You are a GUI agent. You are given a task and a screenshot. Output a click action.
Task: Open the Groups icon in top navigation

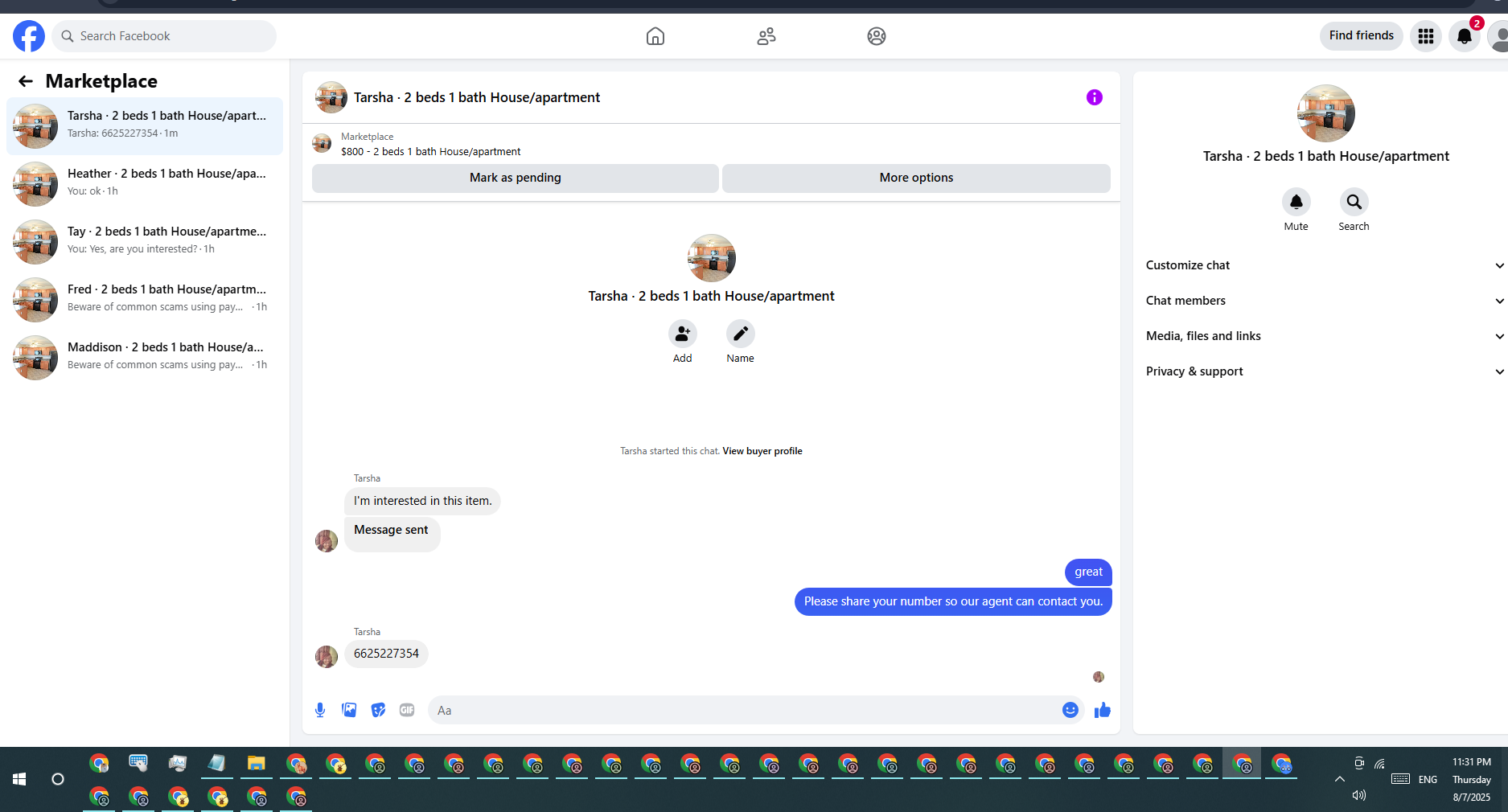pos(877,36)
